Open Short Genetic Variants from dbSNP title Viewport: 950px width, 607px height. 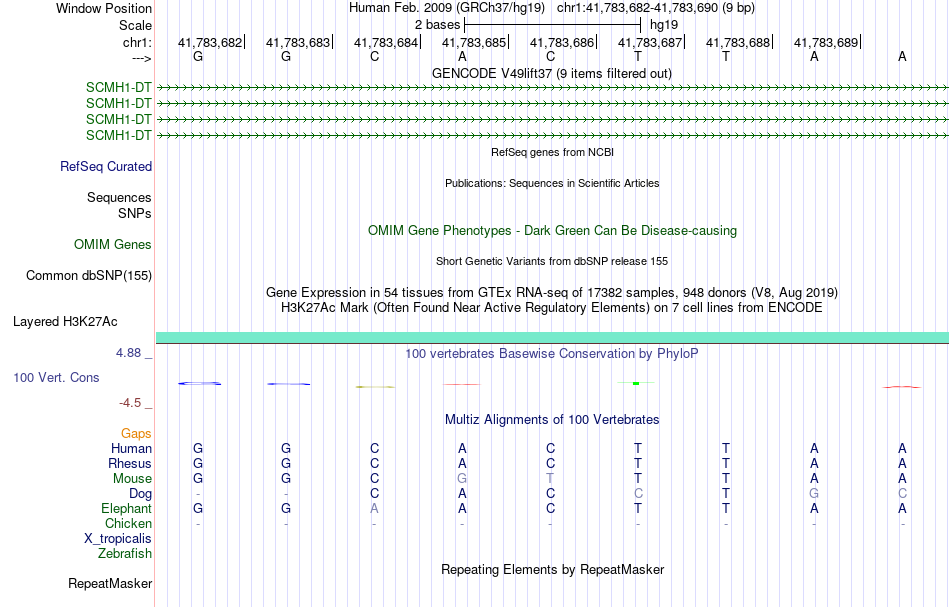(x=552, y=261)
